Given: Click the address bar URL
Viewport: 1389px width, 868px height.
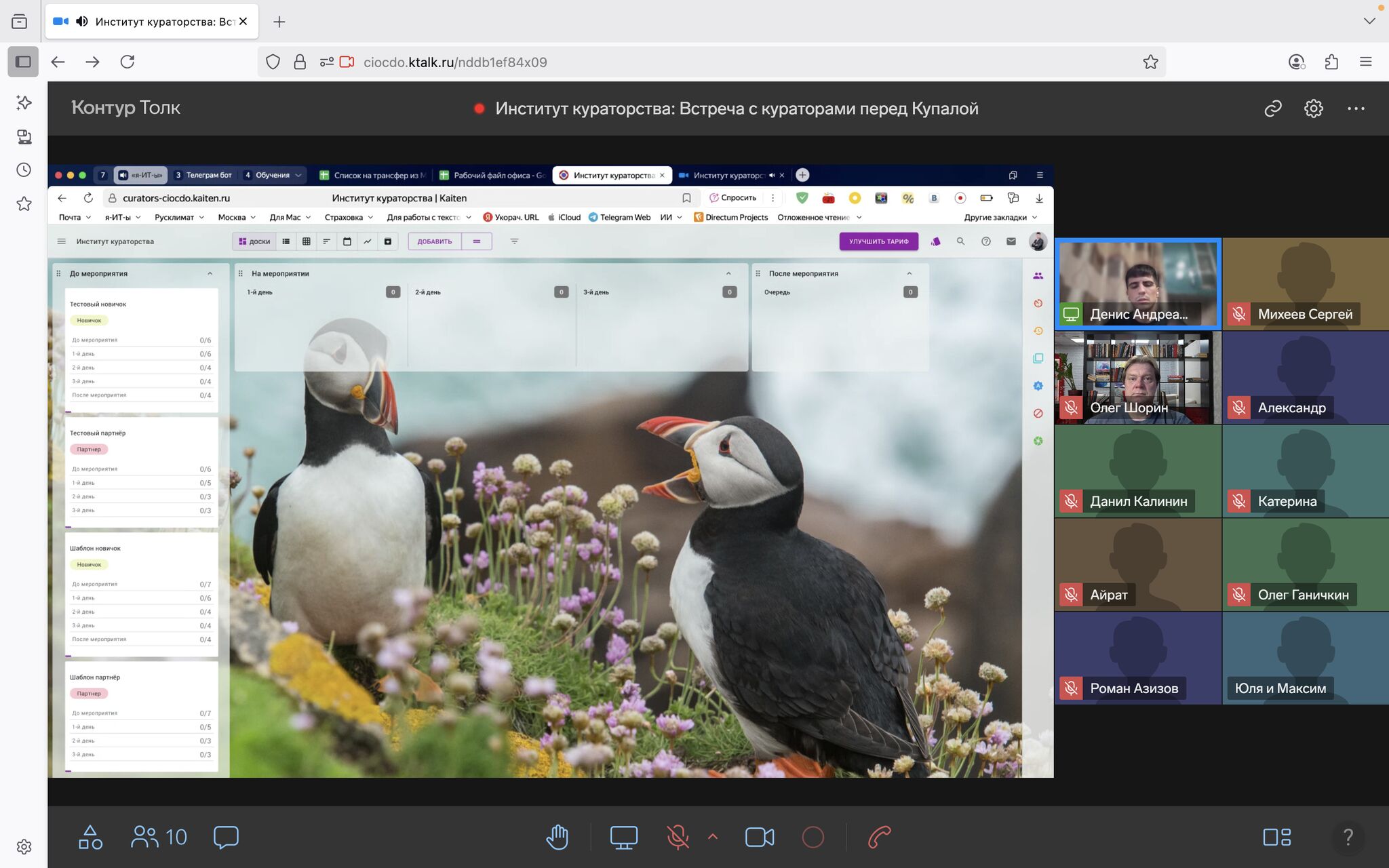Looking at the screenshot, I should tap(454, 62).
